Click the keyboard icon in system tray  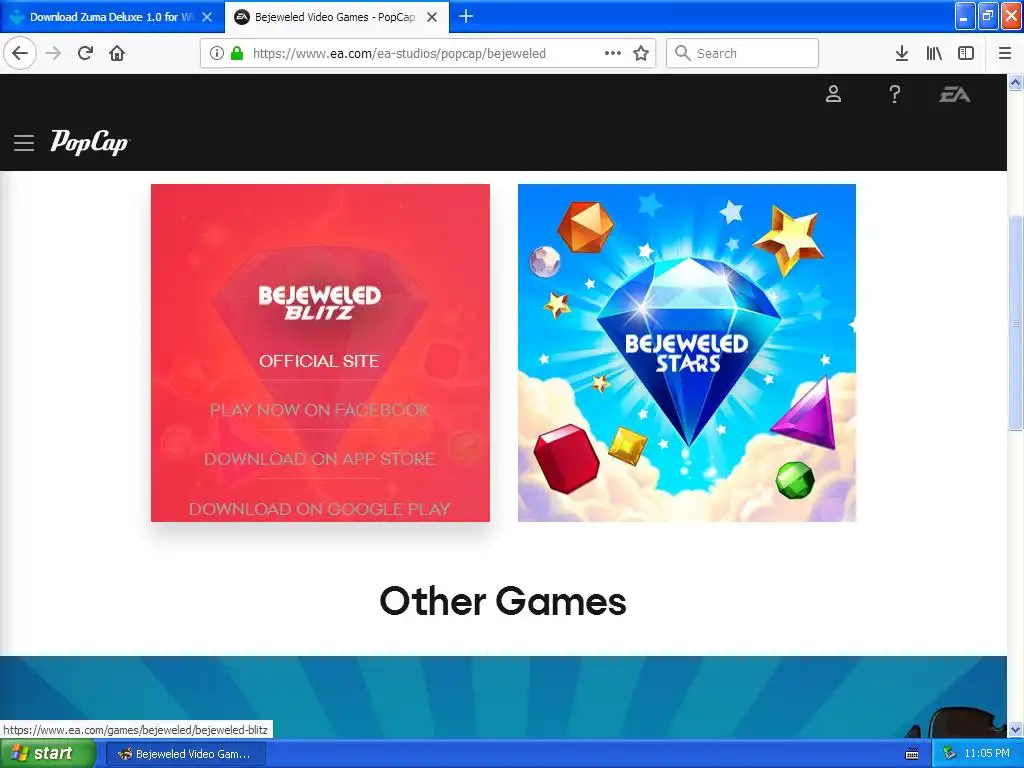(912, 754)
